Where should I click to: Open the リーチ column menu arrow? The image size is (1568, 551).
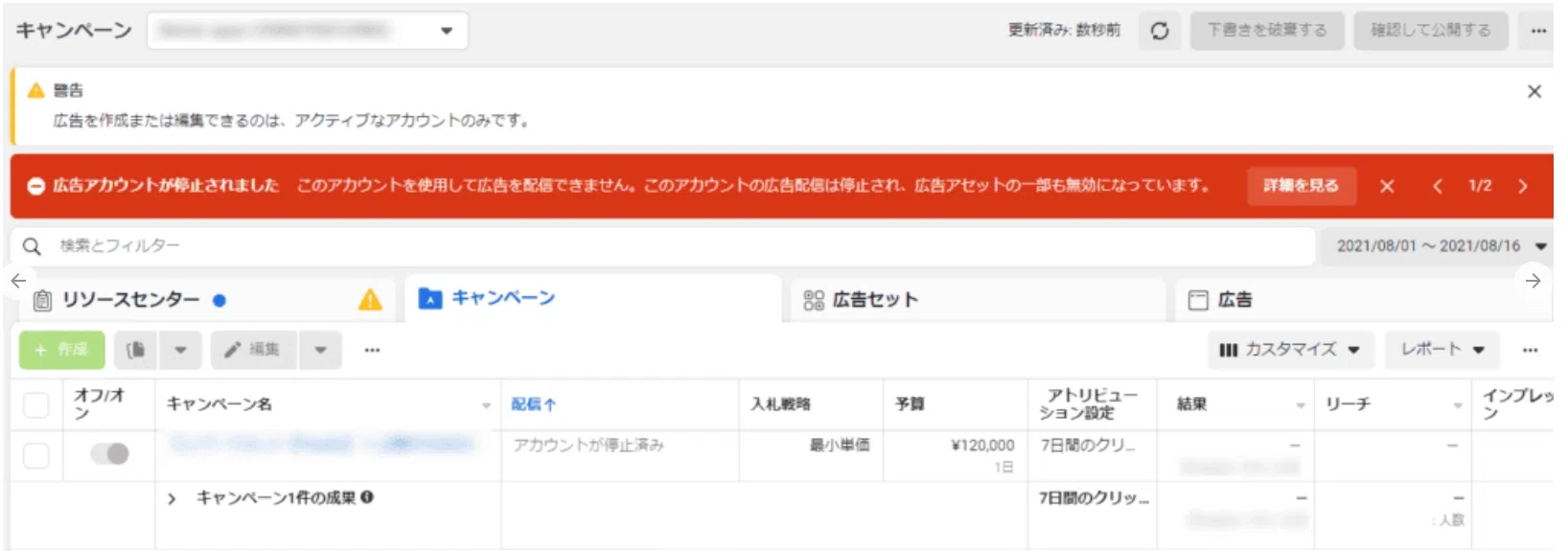tap(1457, 405)
